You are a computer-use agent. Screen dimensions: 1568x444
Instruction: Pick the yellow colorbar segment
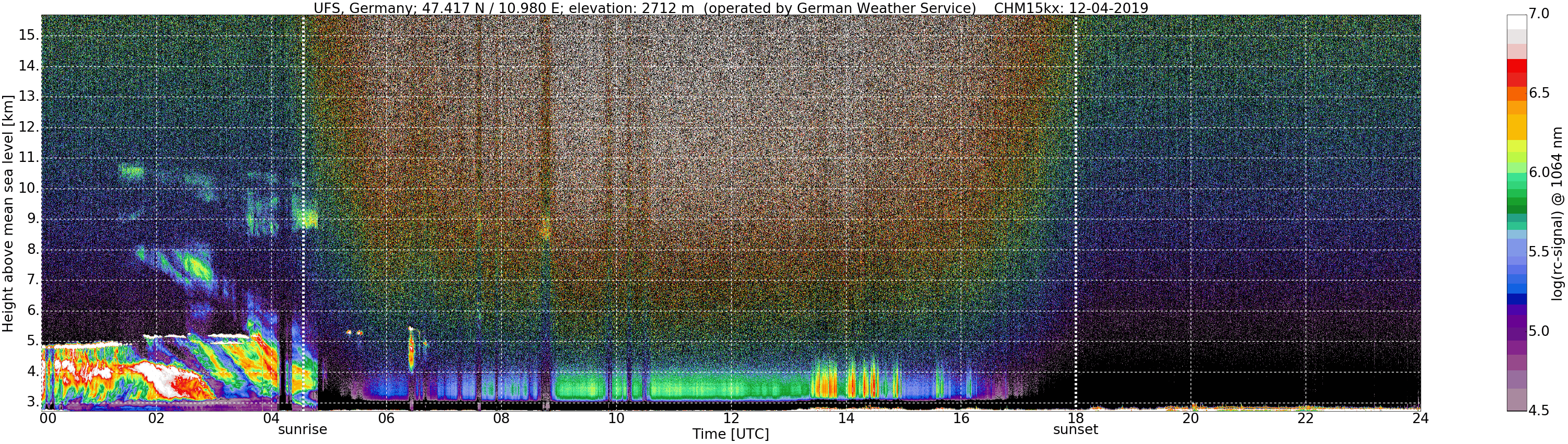[1516, 126]
